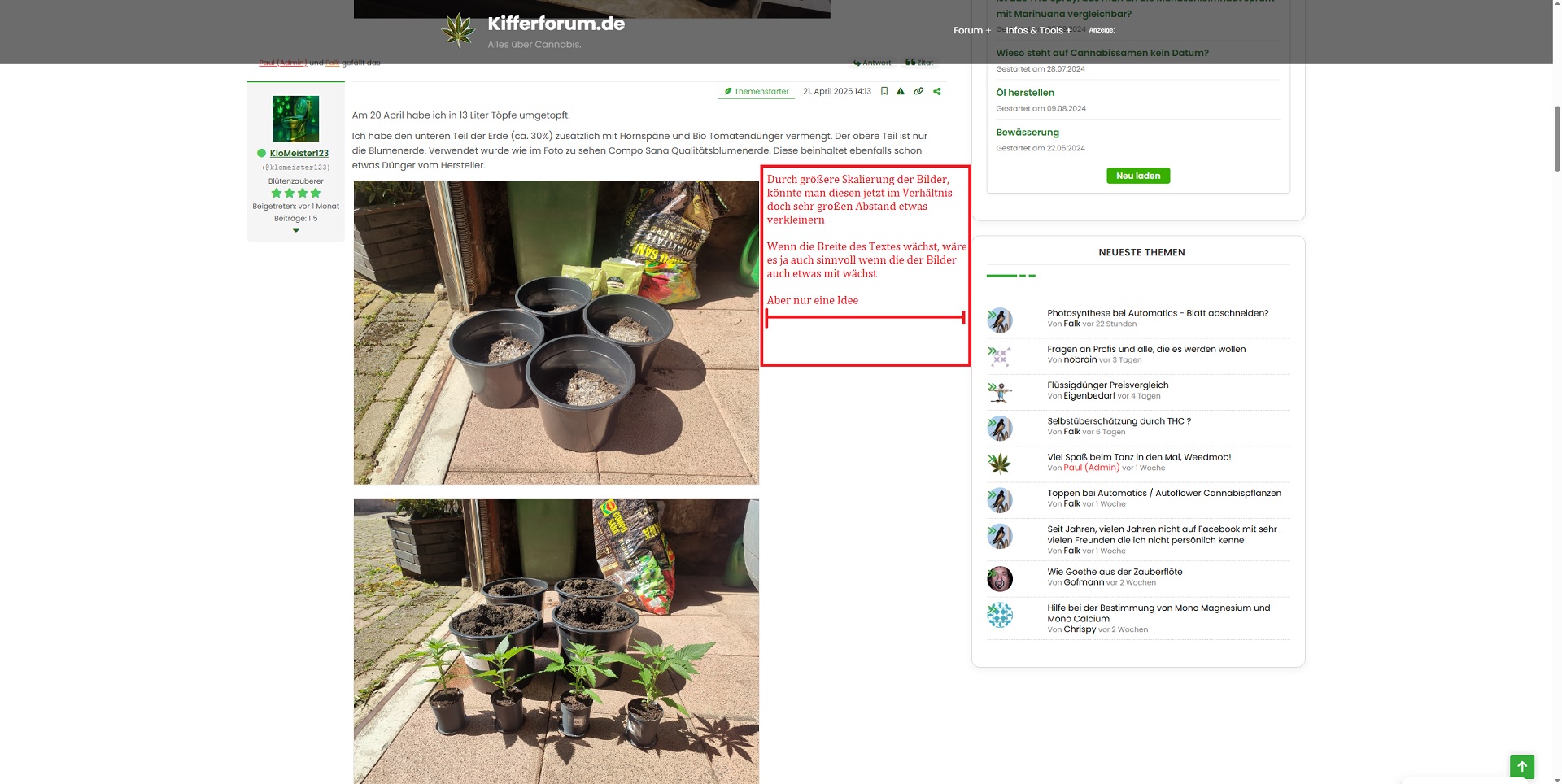Open Chrispy's avatar beside Mono Magnesium topic

[x=1000, y=615]
